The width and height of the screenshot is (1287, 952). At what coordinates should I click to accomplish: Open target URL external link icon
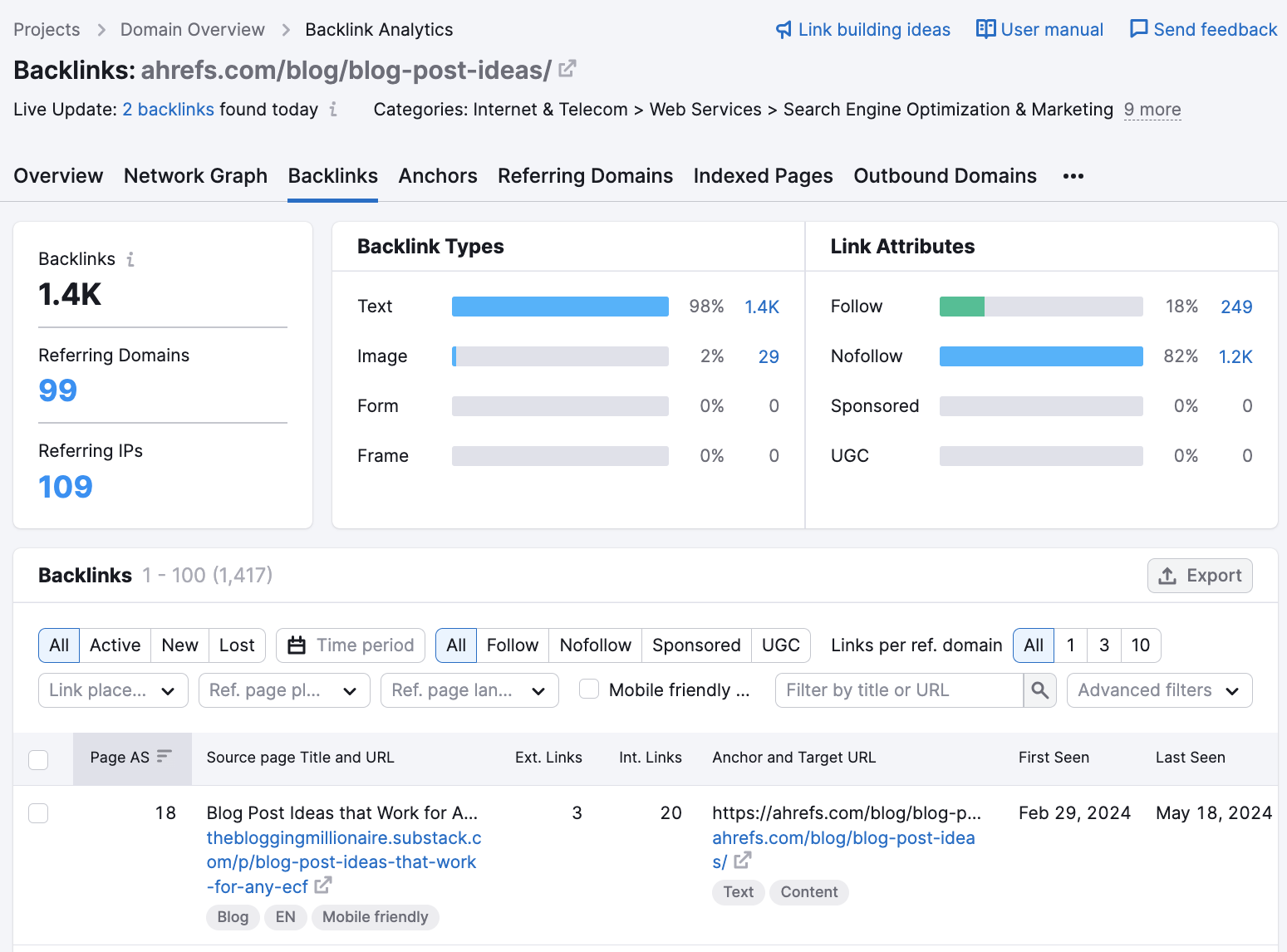click(x=743, y=861)
